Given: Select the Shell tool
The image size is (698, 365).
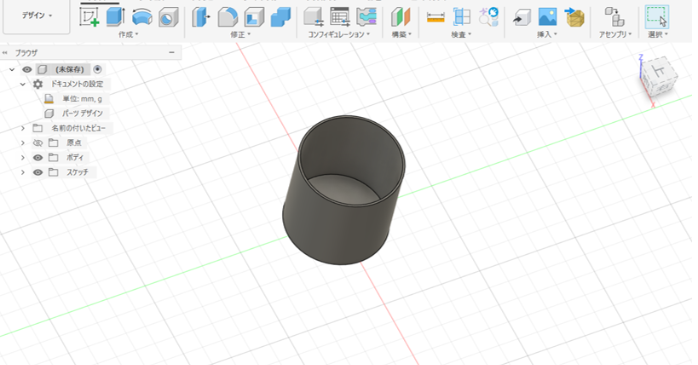Looking at the screenshot, I should [254, 17].
